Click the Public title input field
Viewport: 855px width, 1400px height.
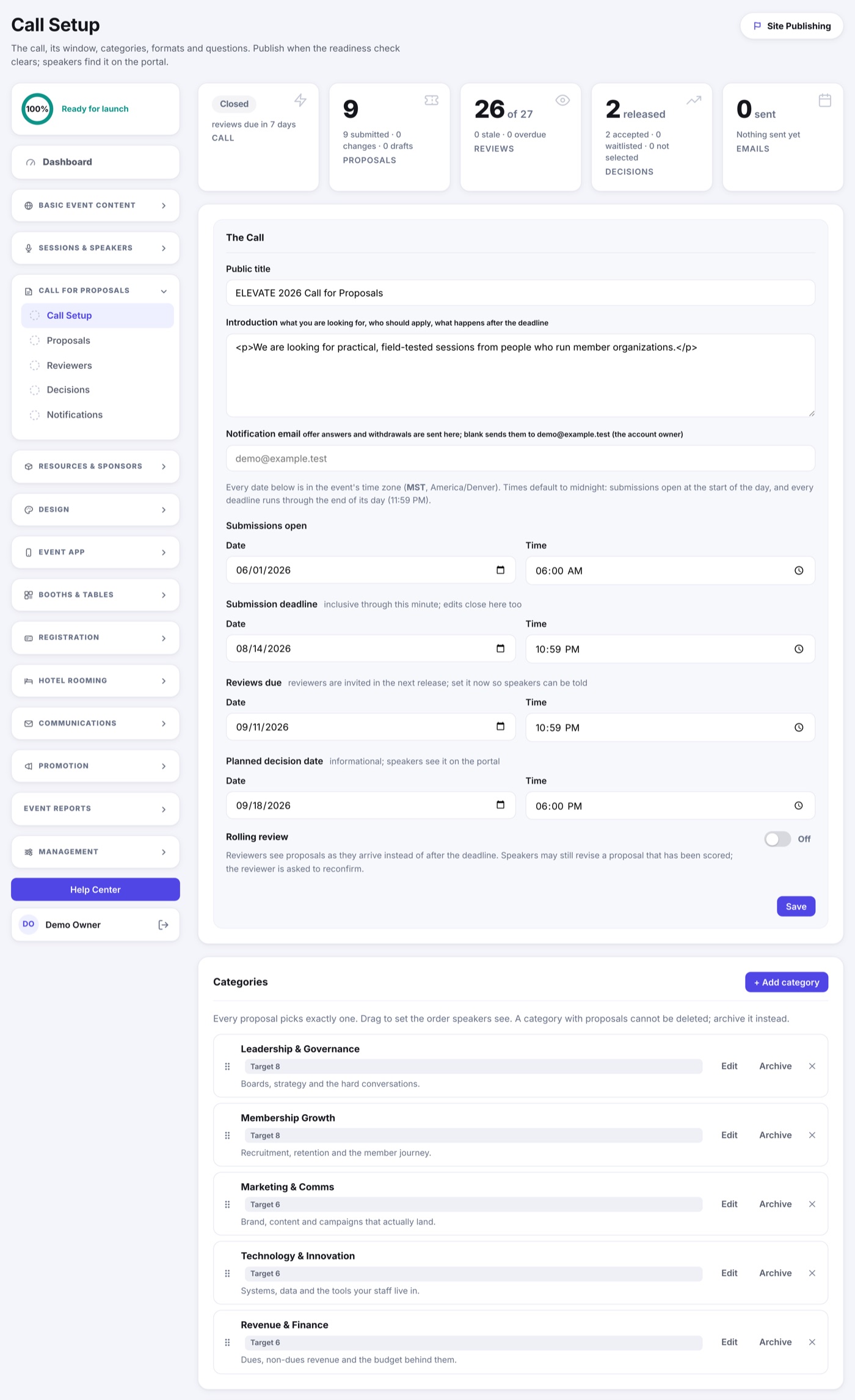(520, 293)
